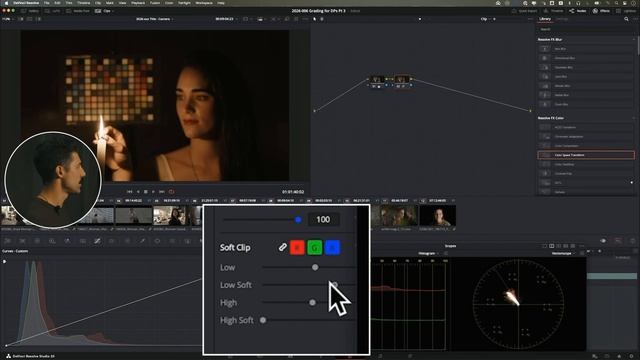Adjust the Soft Clip High slider handle
This screenshot has width=640, height=360.
[x=312, y=302]
